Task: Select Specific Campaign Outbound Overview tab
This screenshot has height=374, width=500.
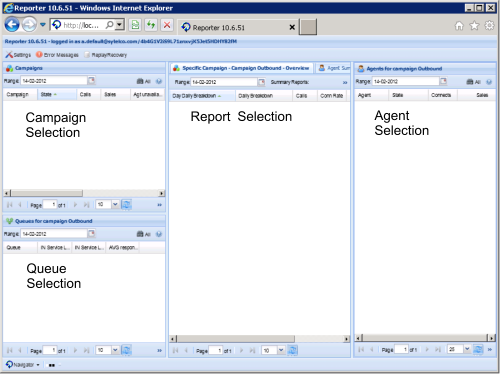Action: pyautogui.click(x=242, y=68)
